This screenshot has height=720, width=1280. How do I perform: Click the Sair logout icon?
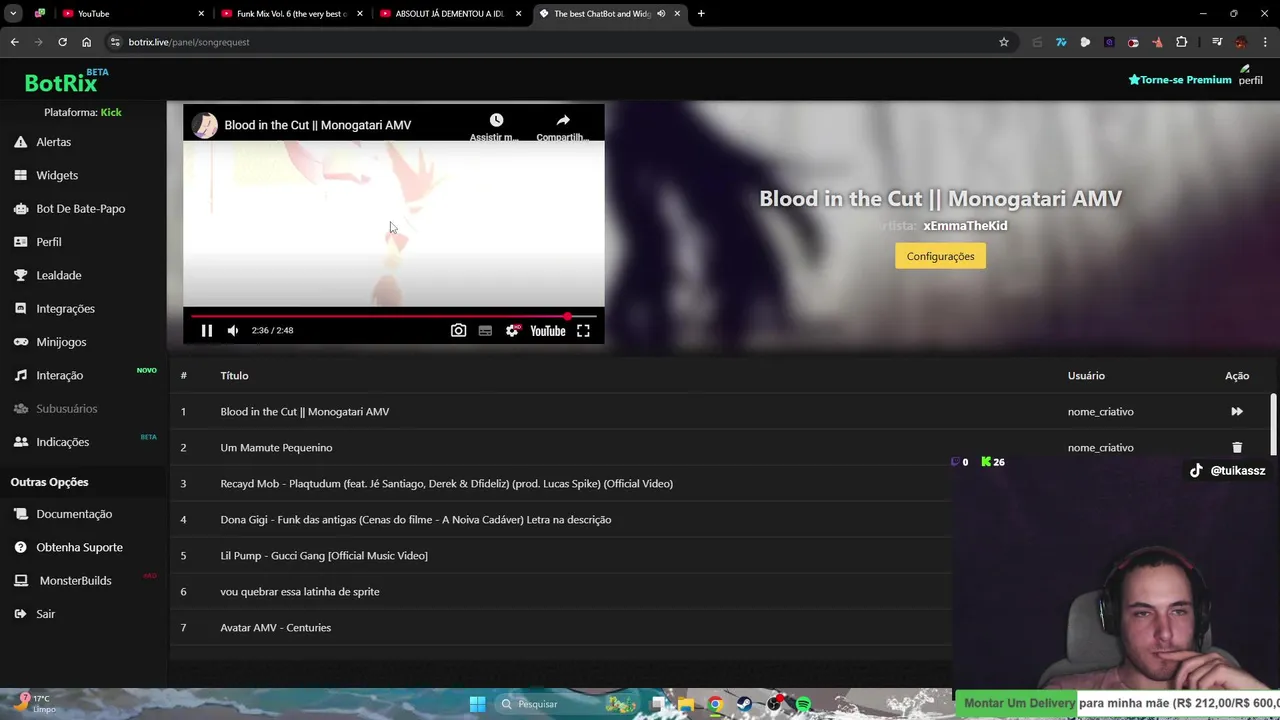pyautogui.click(x=20, y=614)
